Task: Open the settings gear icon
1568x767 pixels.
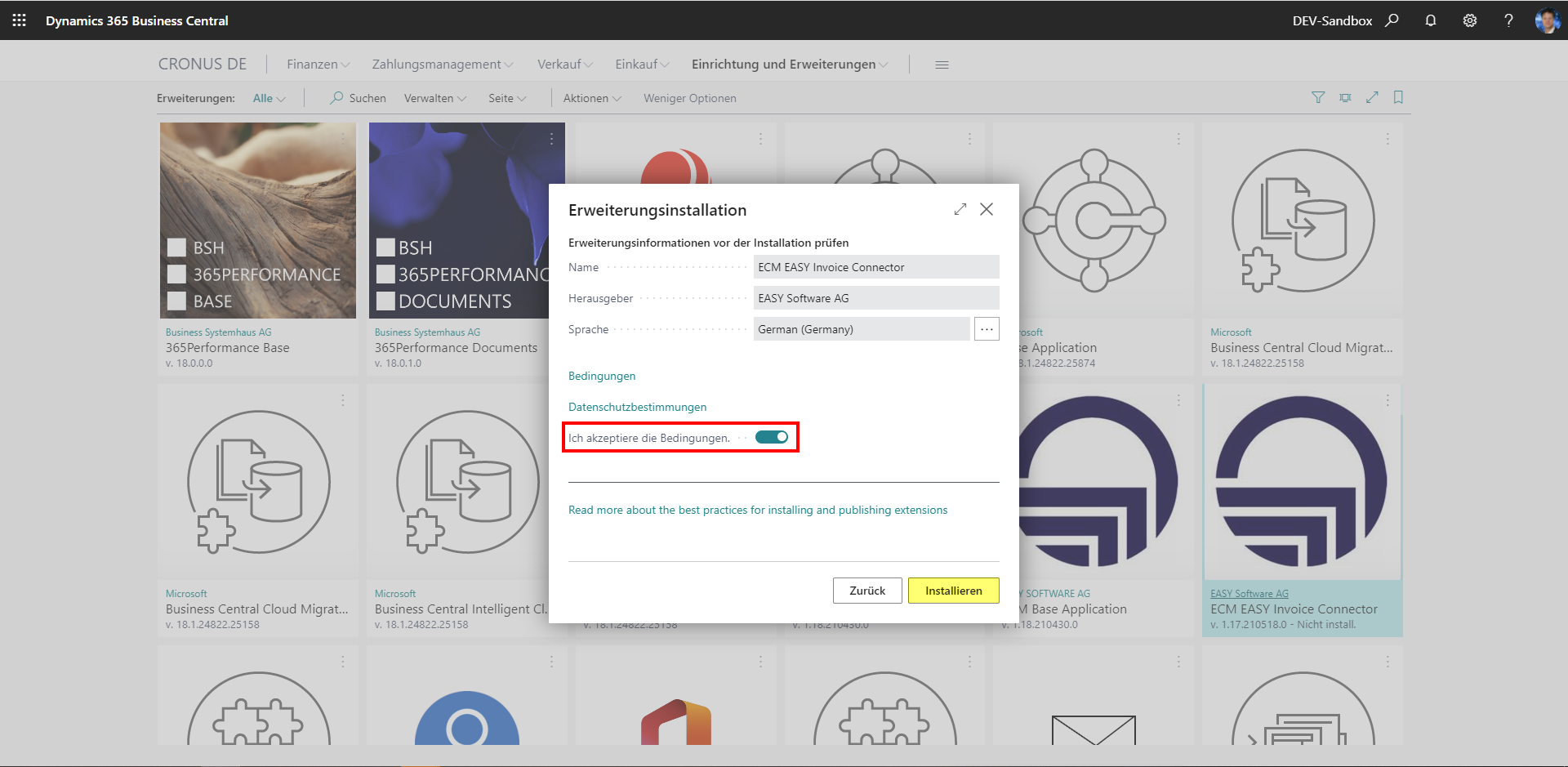Action: pos(1470,20)
